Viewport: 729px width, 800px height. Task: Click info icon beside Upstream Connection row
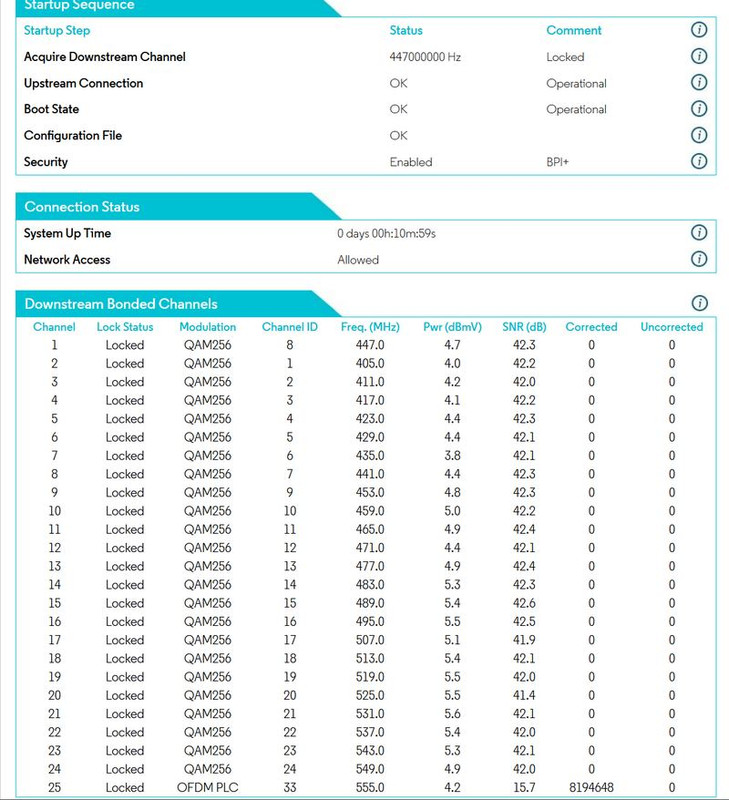(698, 83)
